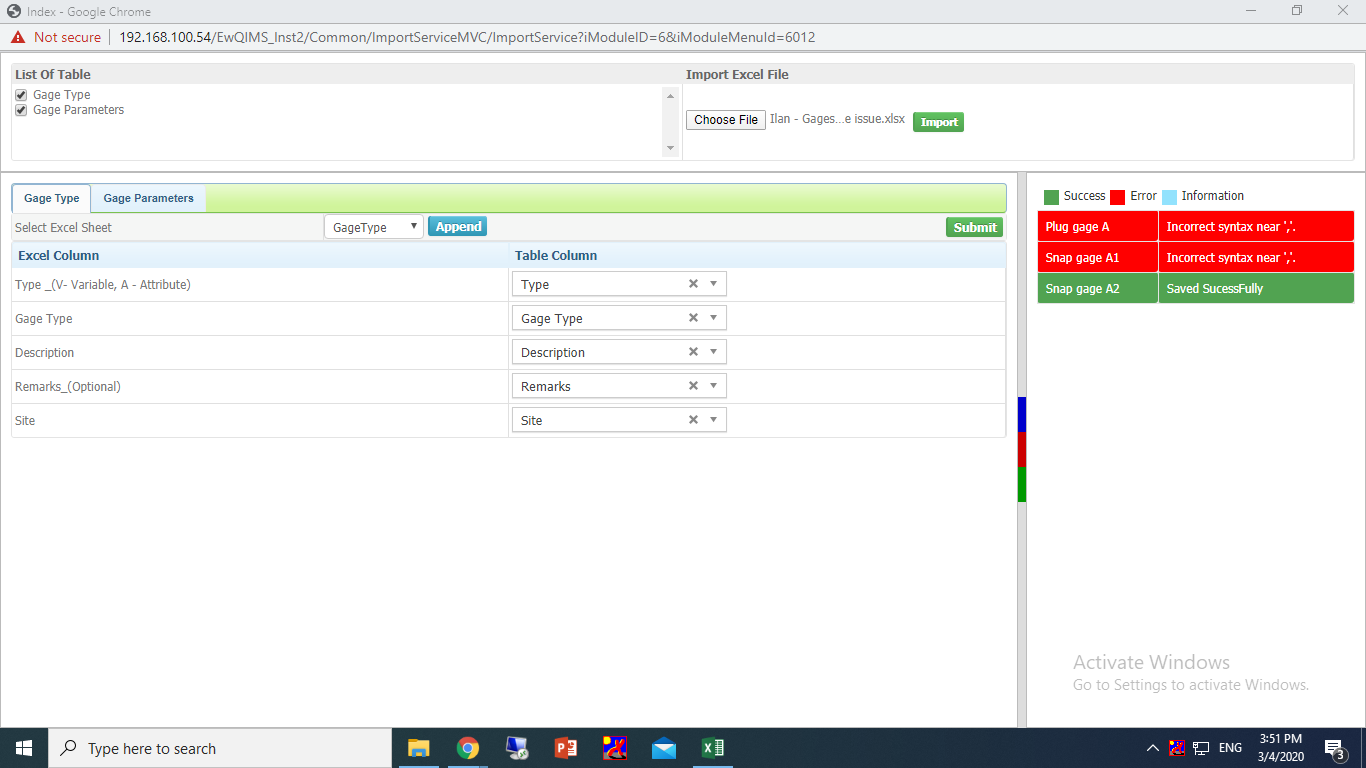Screen dimensions: 1366x768
Task: Clear the Site column selection
Action: (693, 420)
